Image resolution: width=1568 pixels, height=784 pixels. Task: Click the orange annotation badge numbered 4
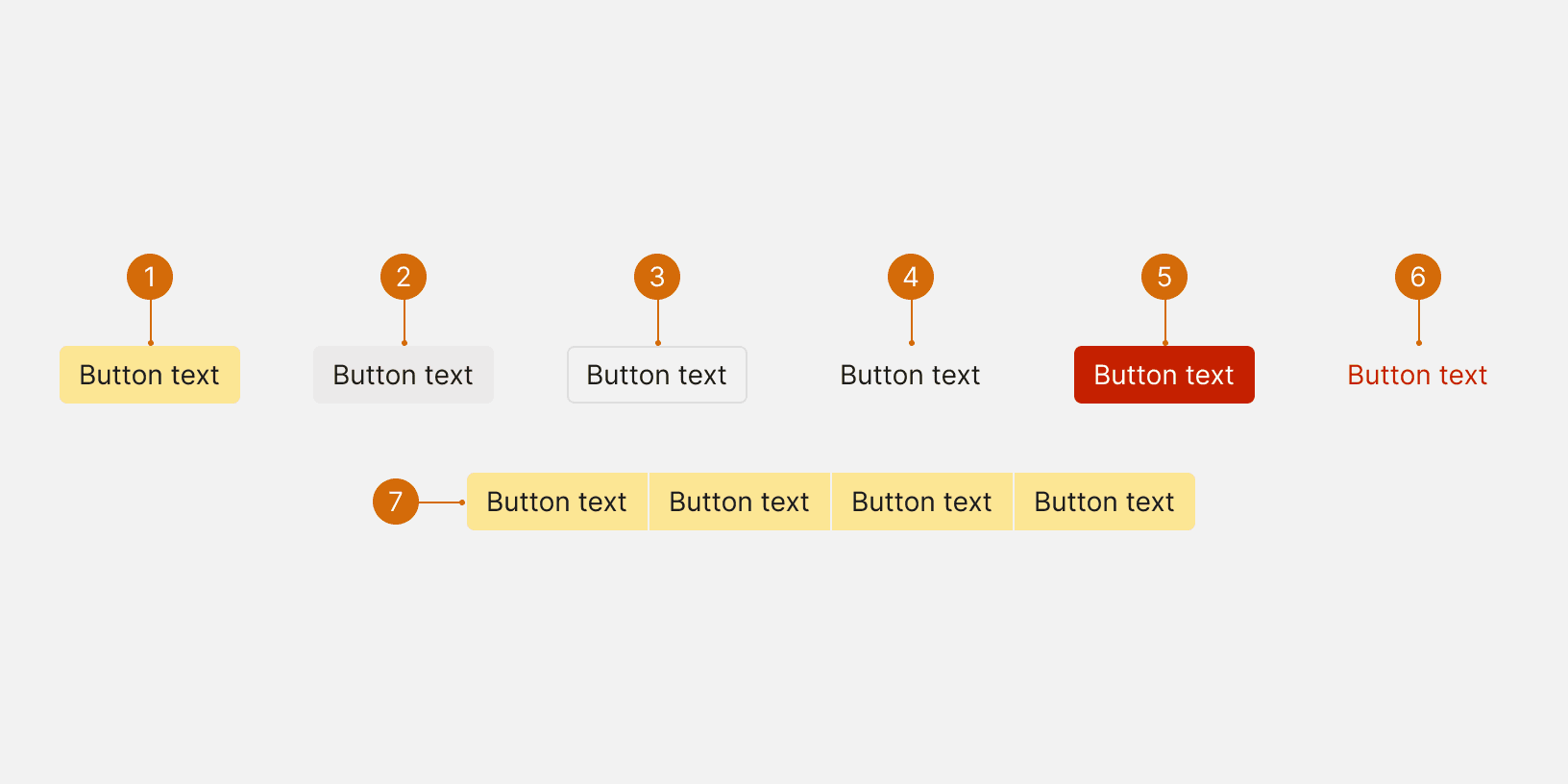911,277
